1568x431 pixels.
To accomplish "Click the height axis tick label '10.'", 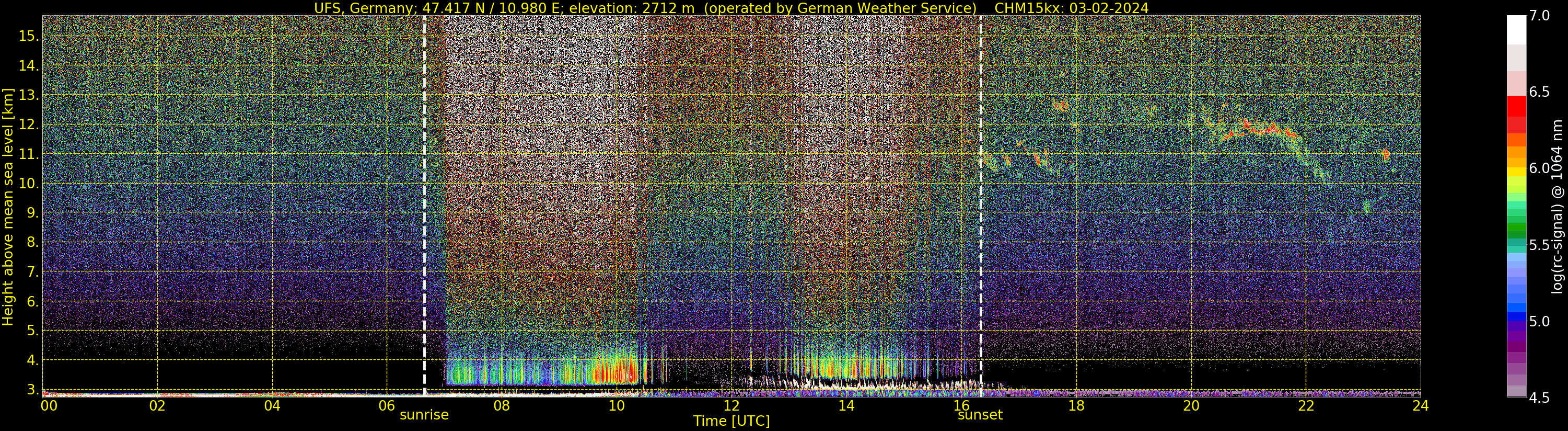I will [29, 184].
